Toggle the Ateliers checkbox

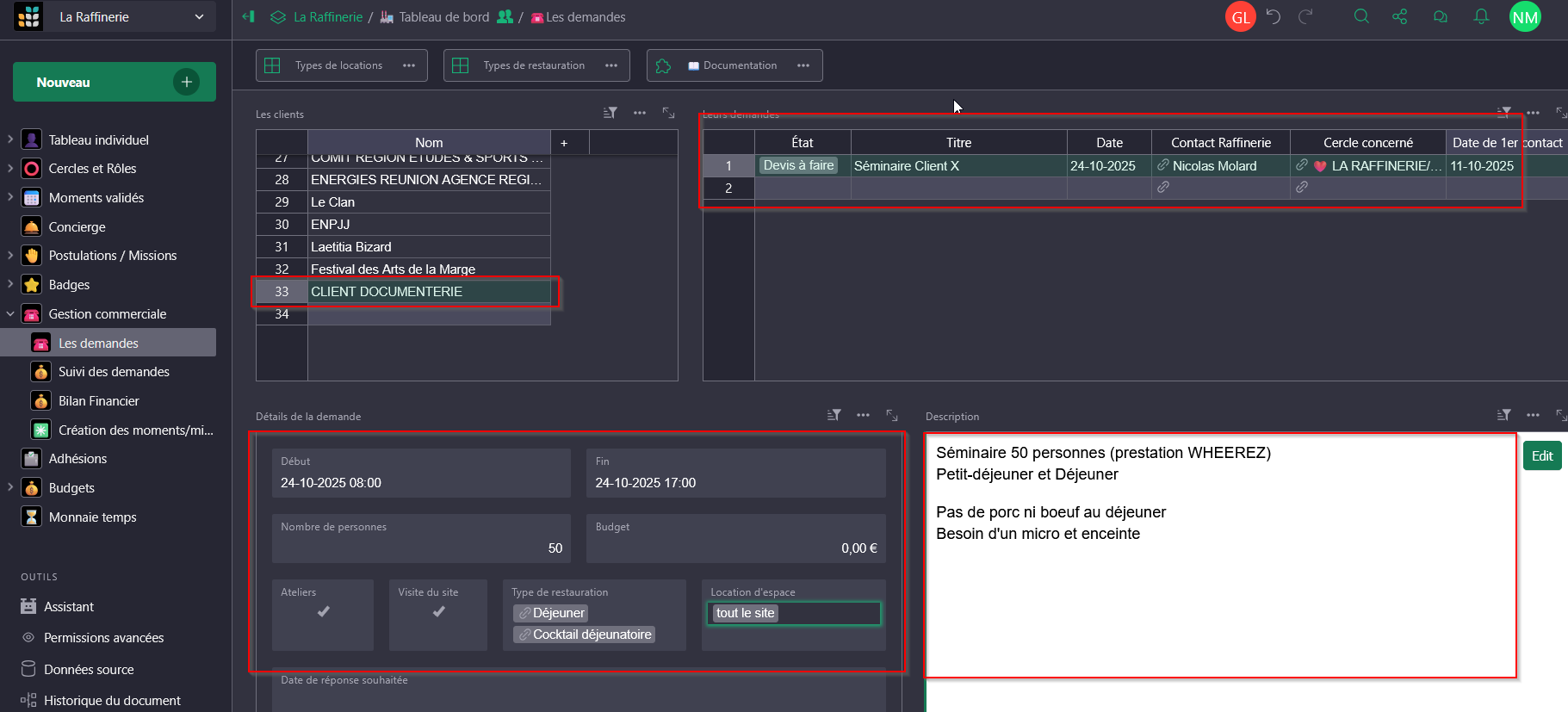tap(323, 612)
